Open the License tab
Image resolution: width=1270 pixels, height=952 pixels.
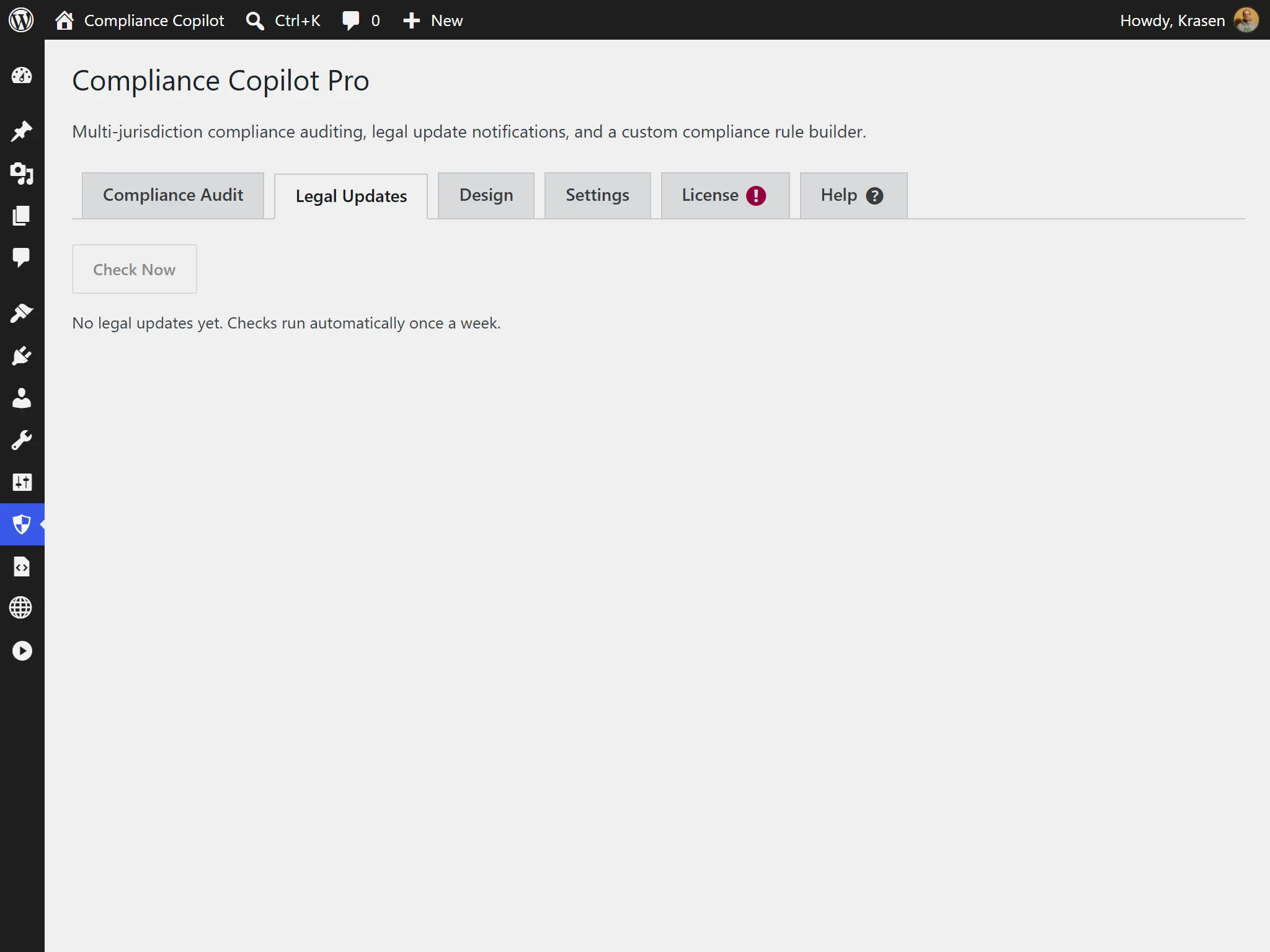[x=726, y=195]
